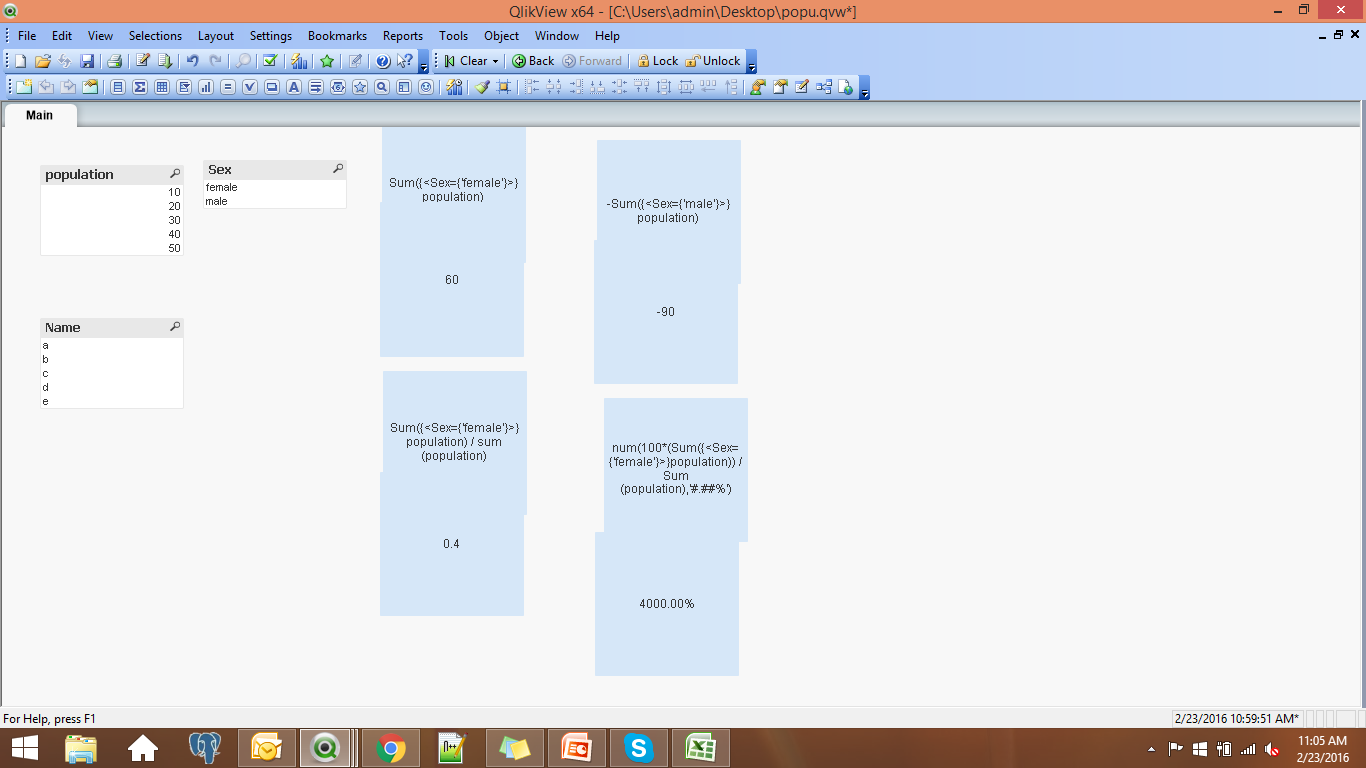Go Back in selection history
Screen dimensions: 1366x768
tap(533, 61)
